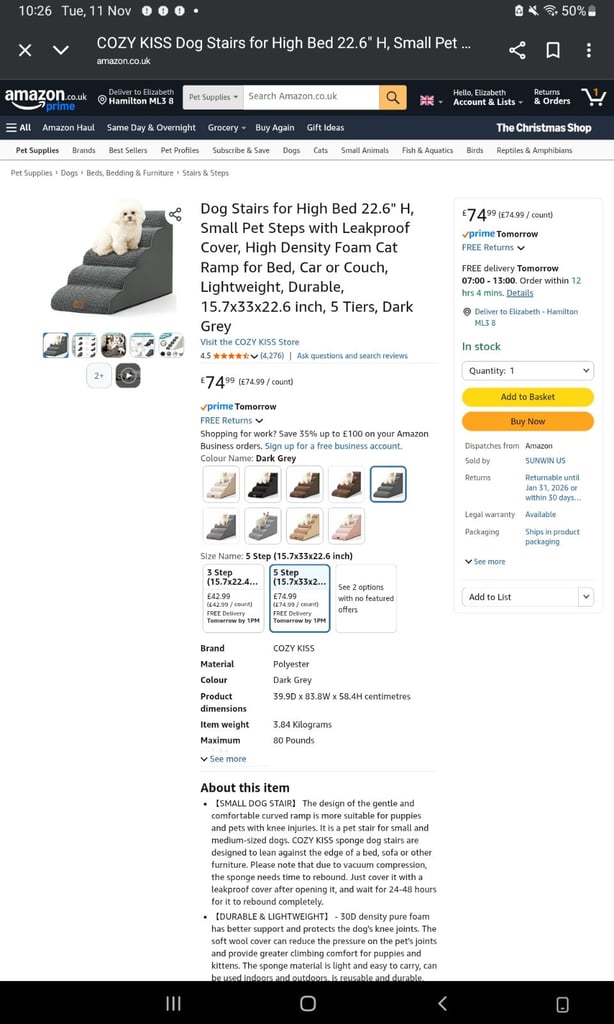This screenshot has width=614, height=1024.
Task: Click the Amazon search input field
Action: coord(311,97)
